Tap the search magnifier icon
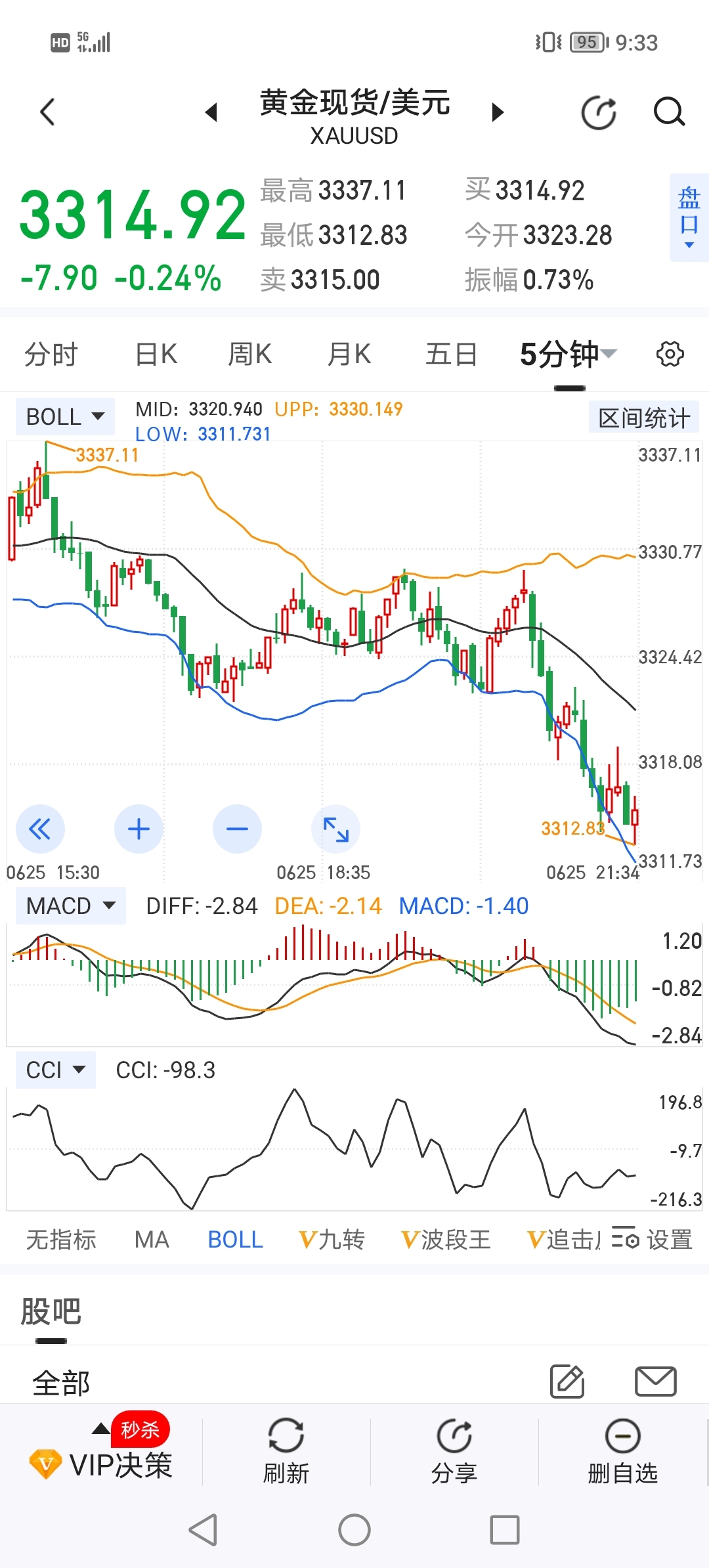 pos(669,112)
